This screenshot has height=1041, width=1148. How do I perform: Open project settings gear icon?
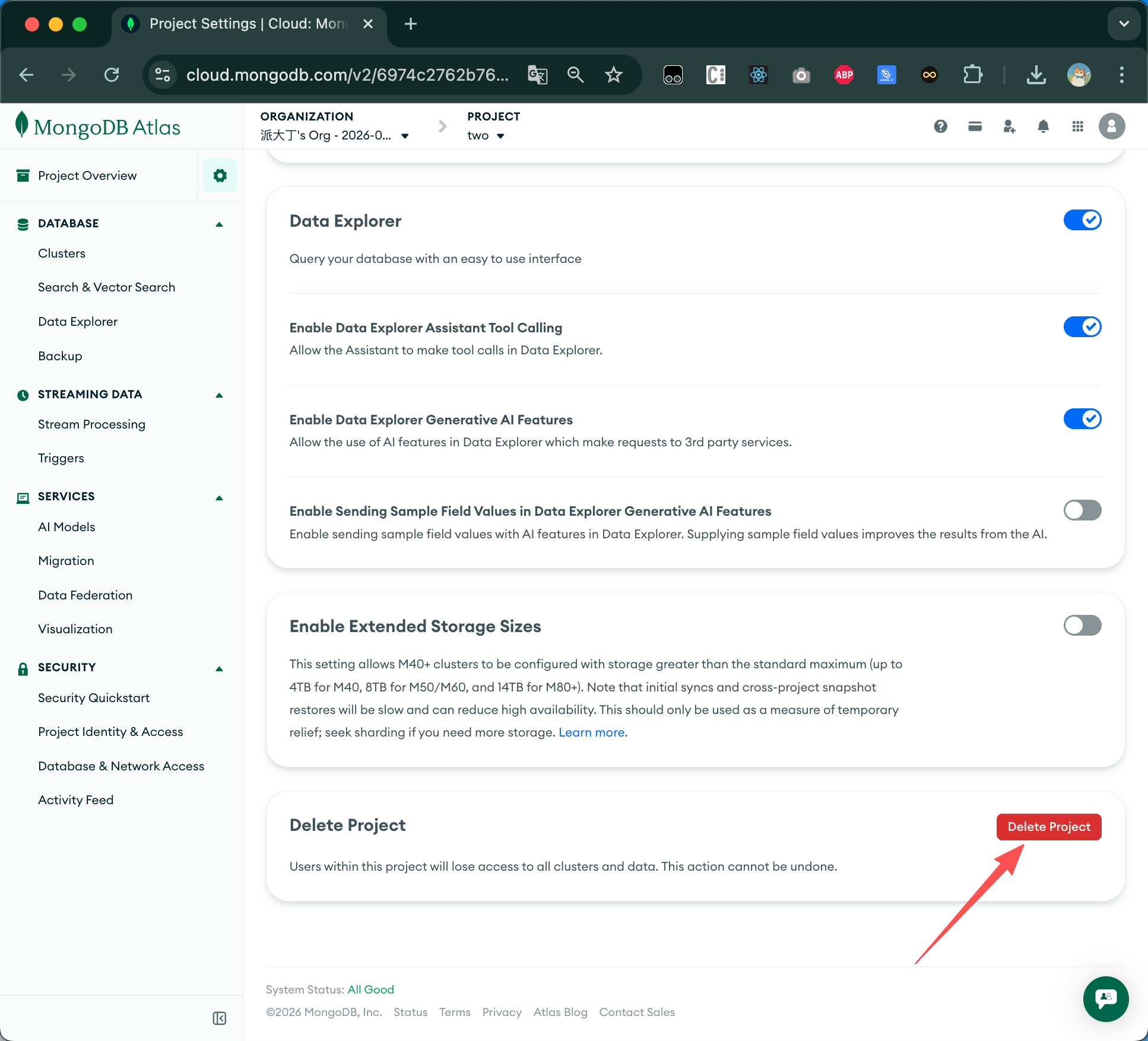tap(220, 176)
